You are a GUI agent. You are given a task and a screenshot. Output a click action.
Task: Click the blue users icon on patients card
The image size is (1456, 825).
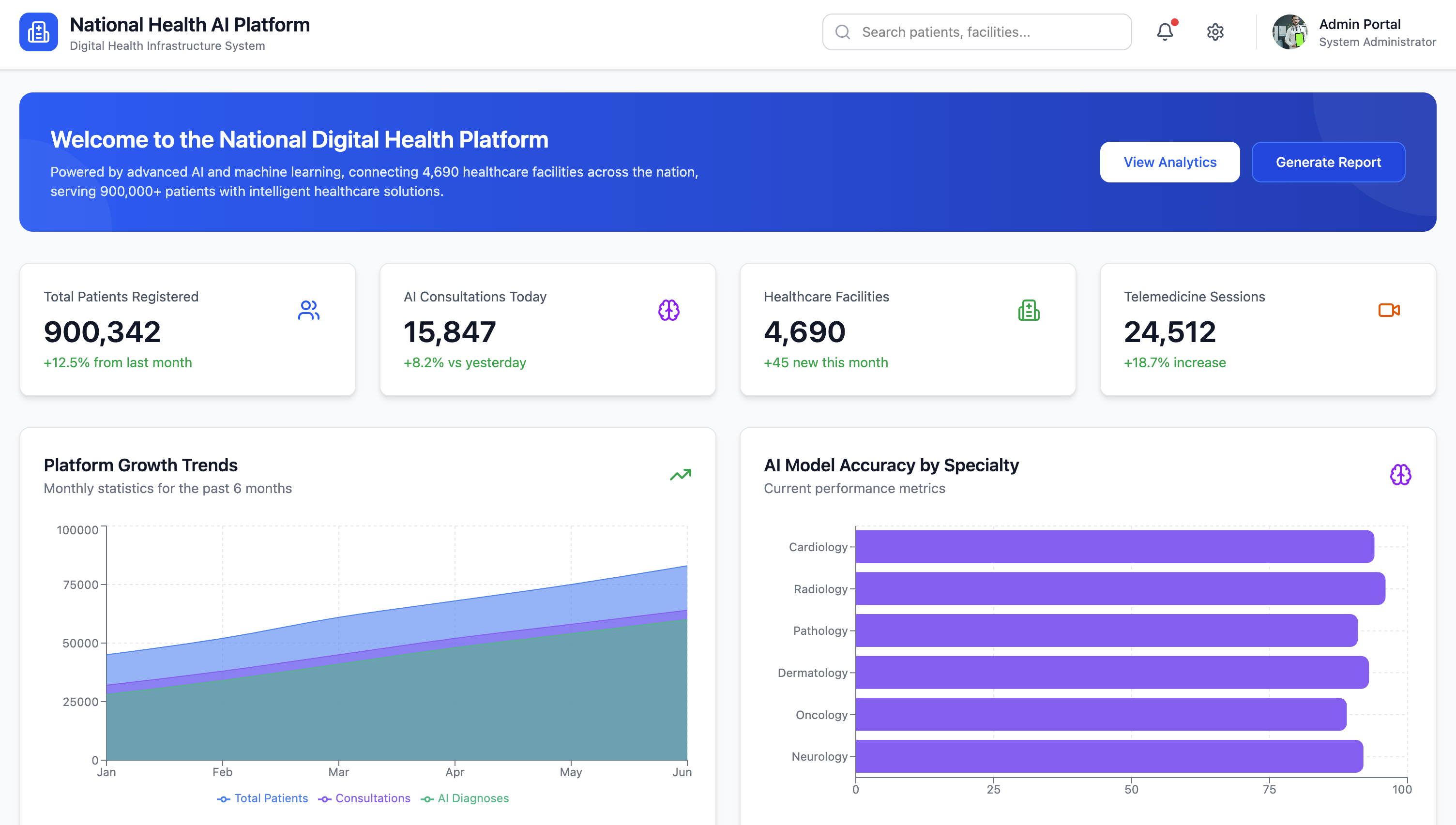pyautogui.click(x=308, y=310)
